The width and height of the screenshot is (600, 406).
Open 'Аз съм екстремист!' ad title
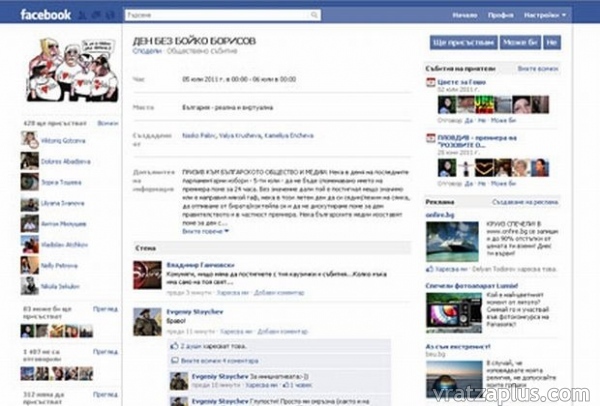pos(458,347)
